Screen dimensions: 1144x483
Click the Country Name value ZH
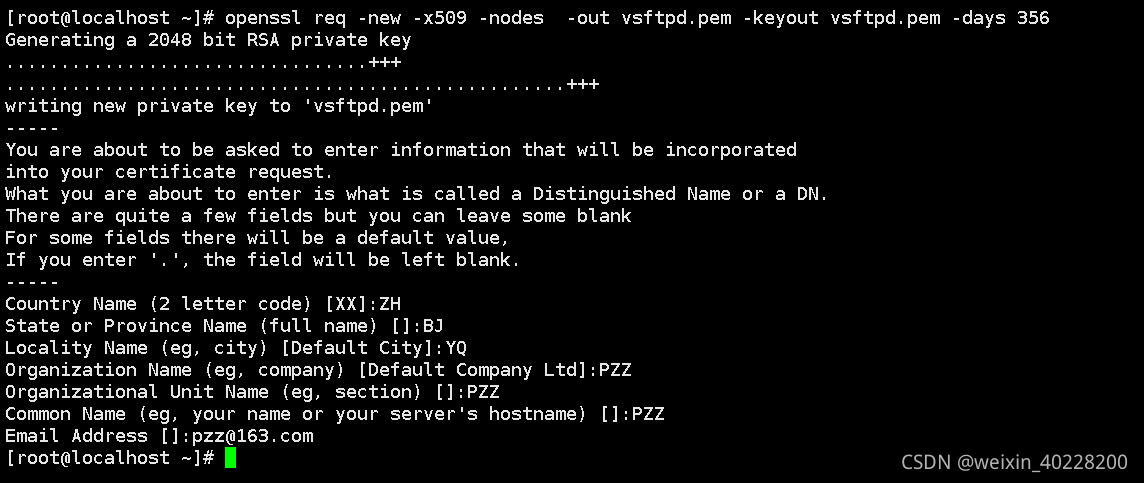click(x=390, y=304)
